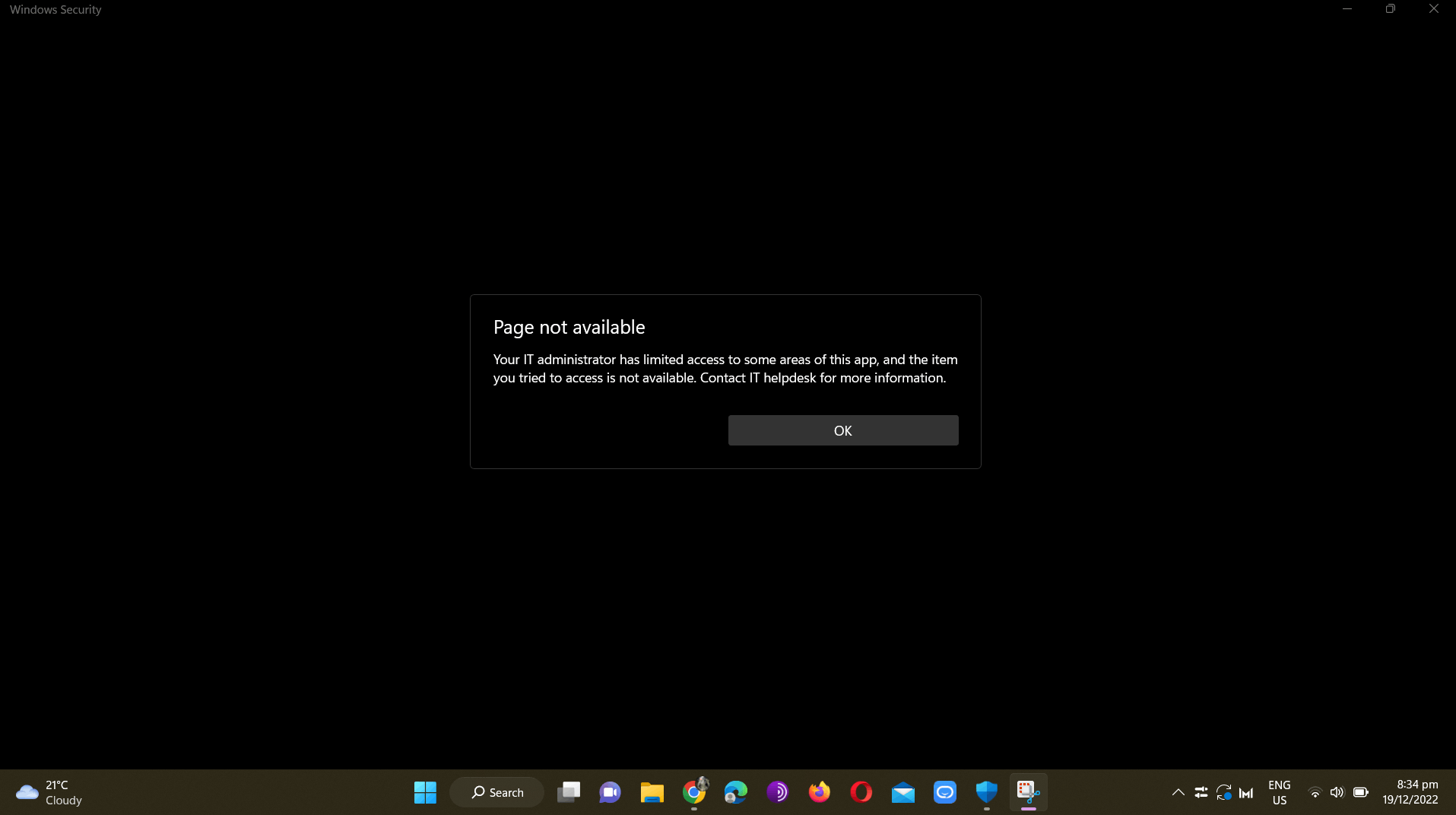Open the Mail app from taskbar
Image resolution: width=1456 pixels, height=815 pixels.
point(902,792)
